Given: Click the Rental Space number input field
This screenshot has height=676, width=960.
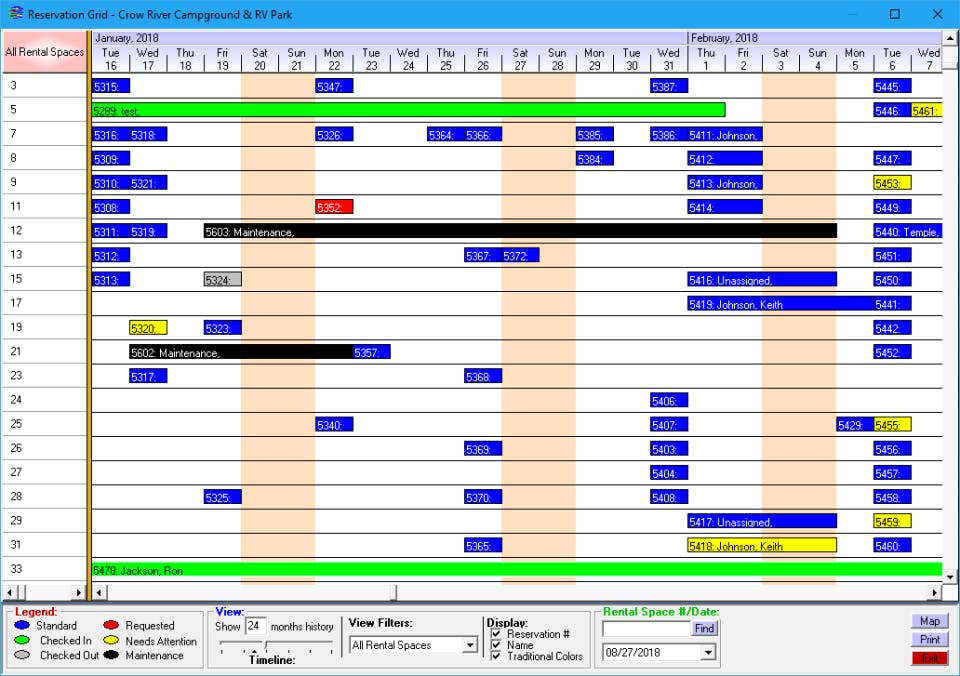Looking at the screenshot, I should [647, 628].
